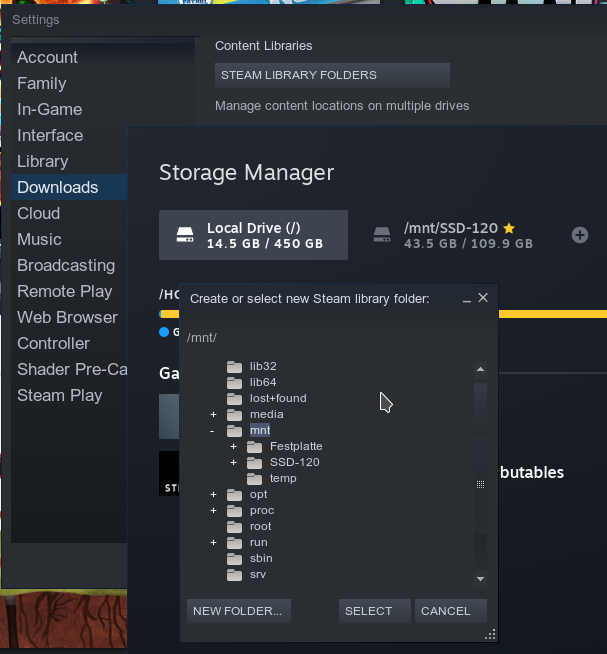Select the Downloads settings category
The width and height of the screenshot is (607, 654).
[69, 187]
